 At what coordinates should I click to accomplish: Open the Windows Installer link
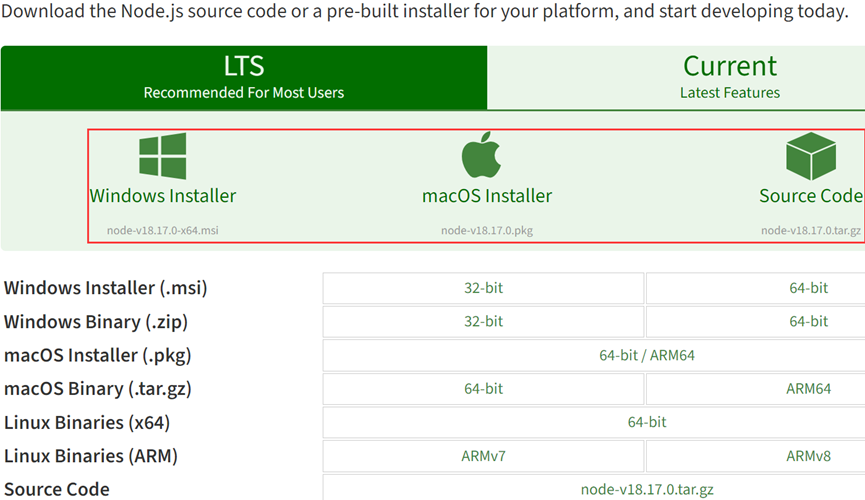coord(163,196)
